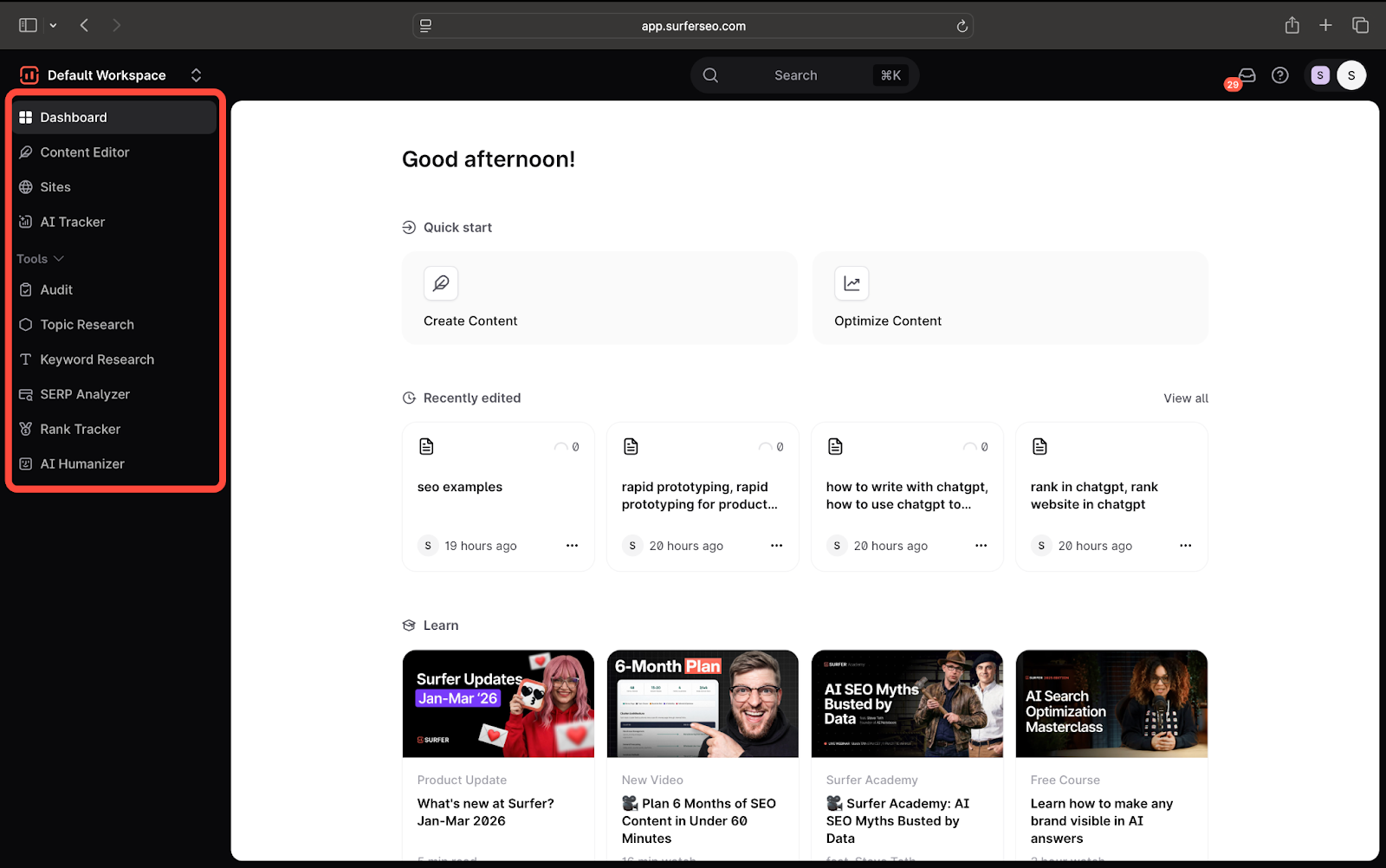Open AI Search Optimization Masterclass thumbnail
1386x868 pixels.
1111,703
